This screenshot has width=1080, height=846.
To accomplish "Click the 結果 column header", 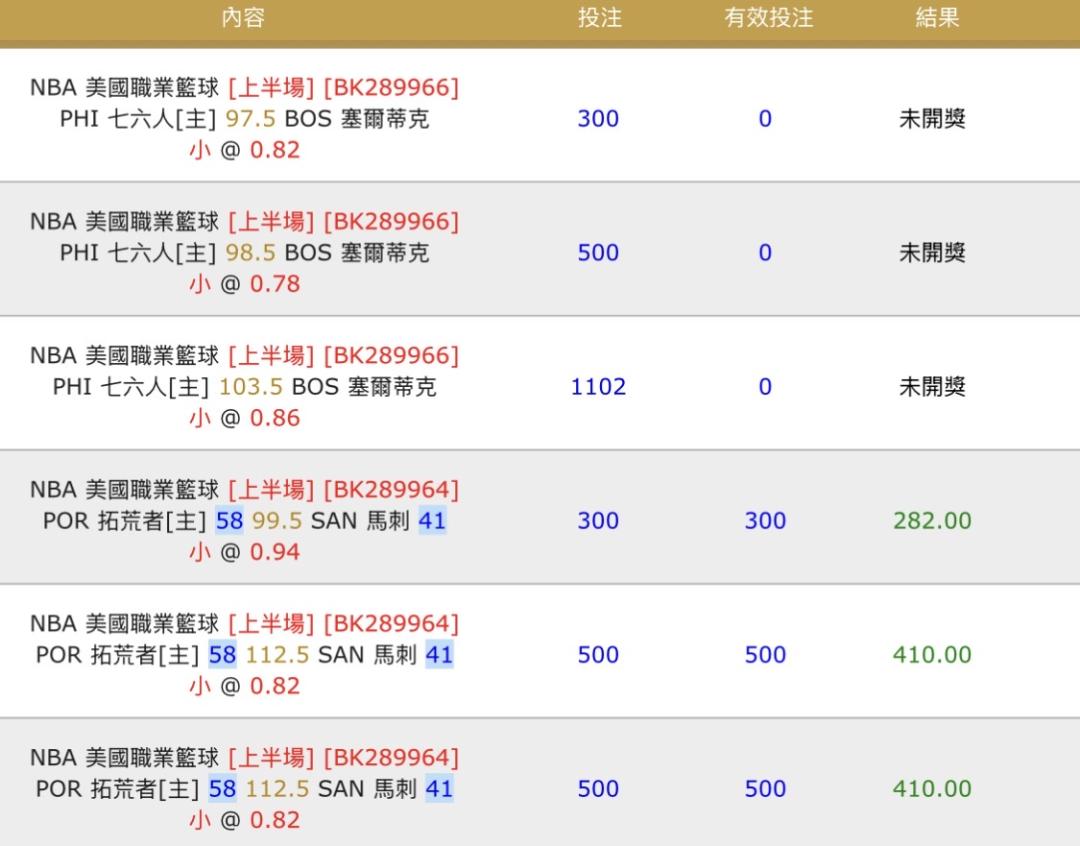I will (x=937, y=18).
